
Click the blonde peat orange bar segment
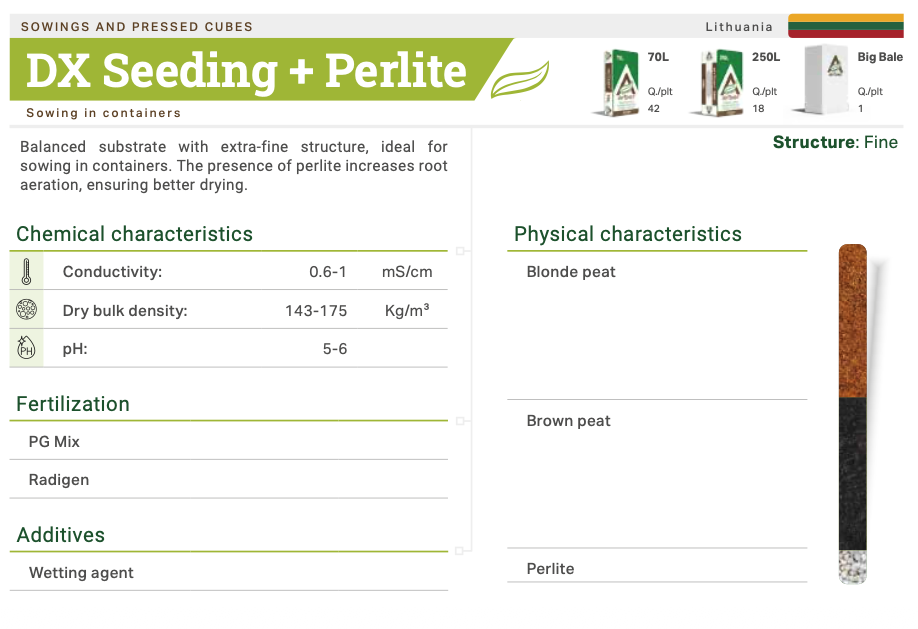click(x=852, y=320)
